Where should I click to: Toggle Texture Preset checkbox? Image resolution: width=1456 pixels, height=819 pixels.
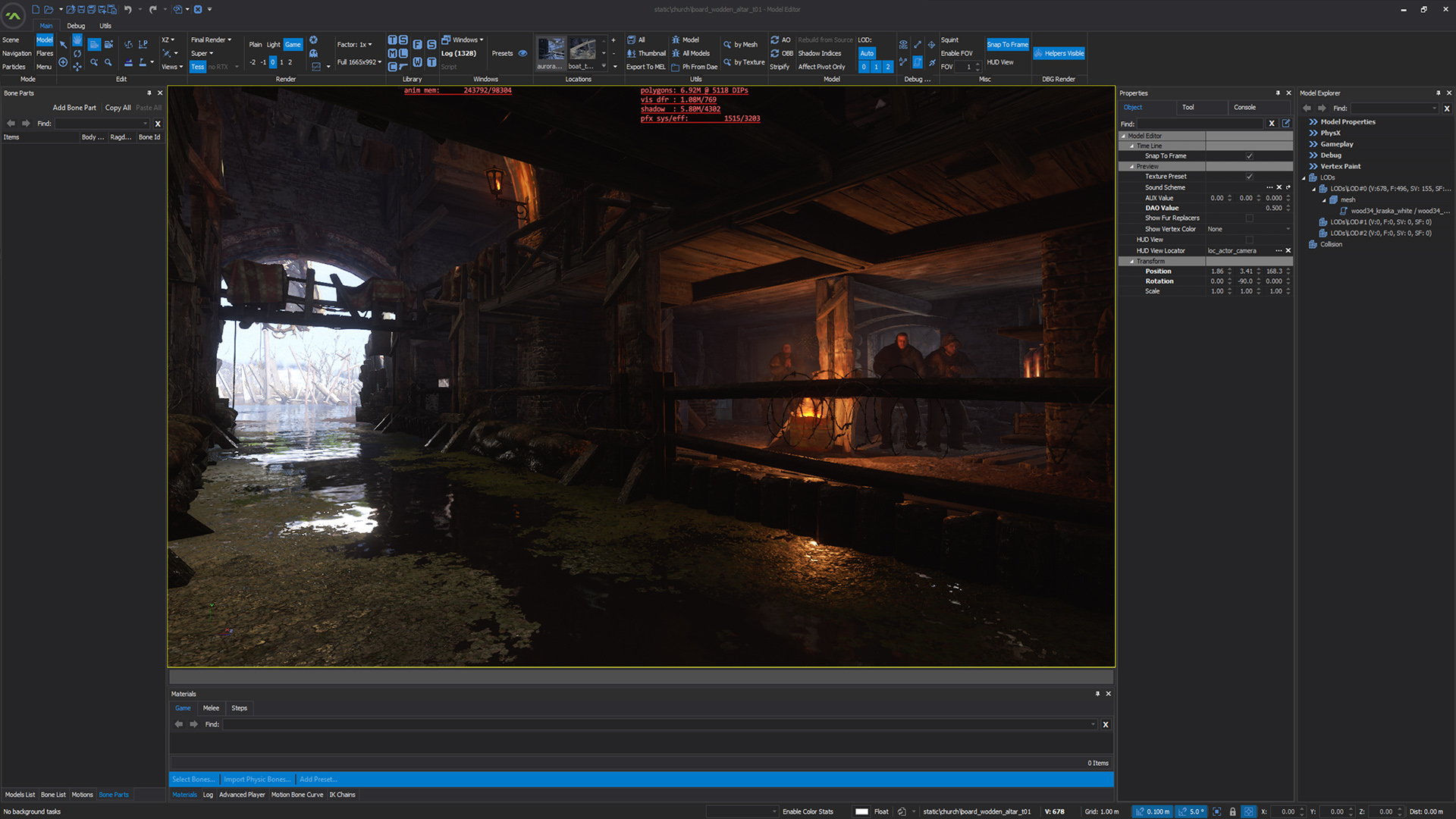tap(1249, 177)
